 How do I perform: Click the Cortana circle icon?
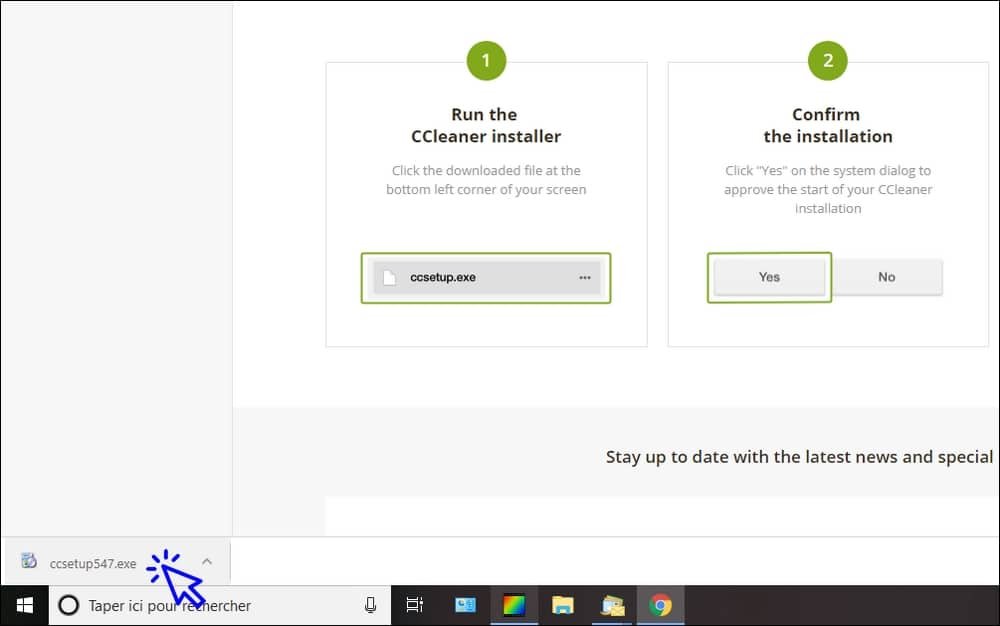68,606
